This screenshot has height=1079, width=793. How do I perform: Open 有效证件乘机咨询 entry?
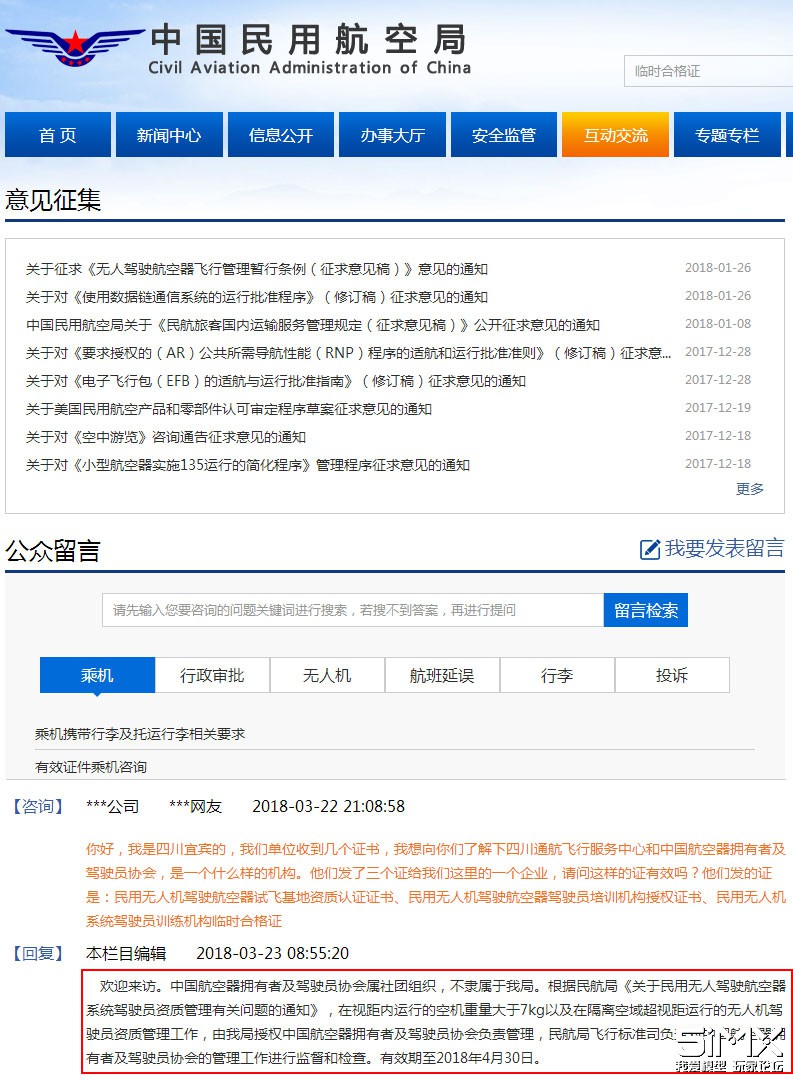[x=91, y=767]
